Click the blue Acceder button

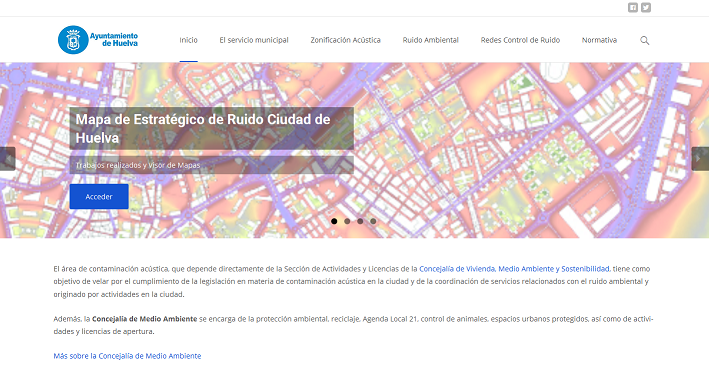(x=99, y=197)
